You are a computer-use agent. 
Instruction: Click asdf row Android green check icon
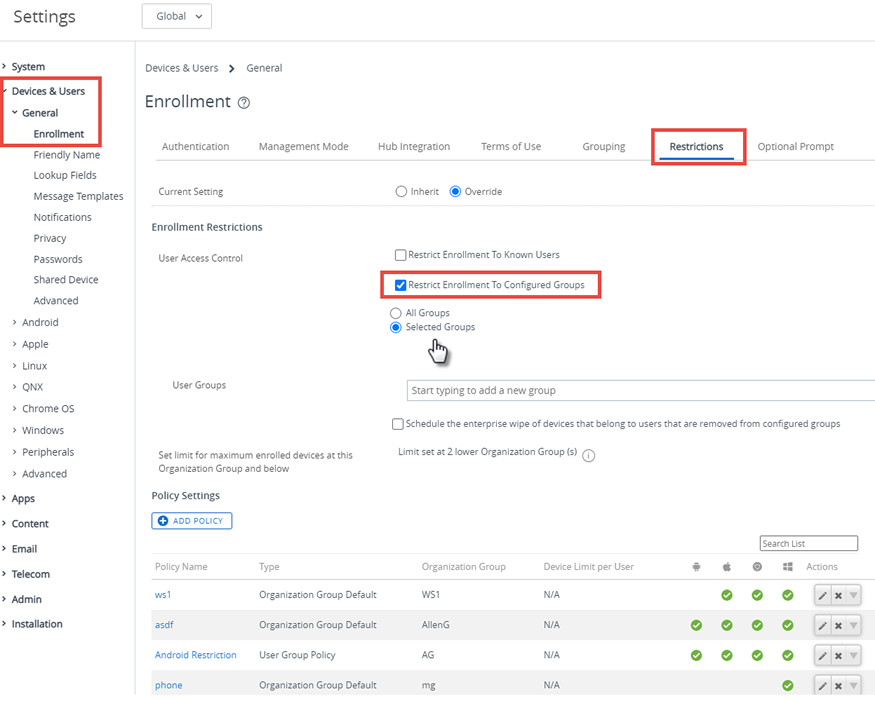(696, 625)
